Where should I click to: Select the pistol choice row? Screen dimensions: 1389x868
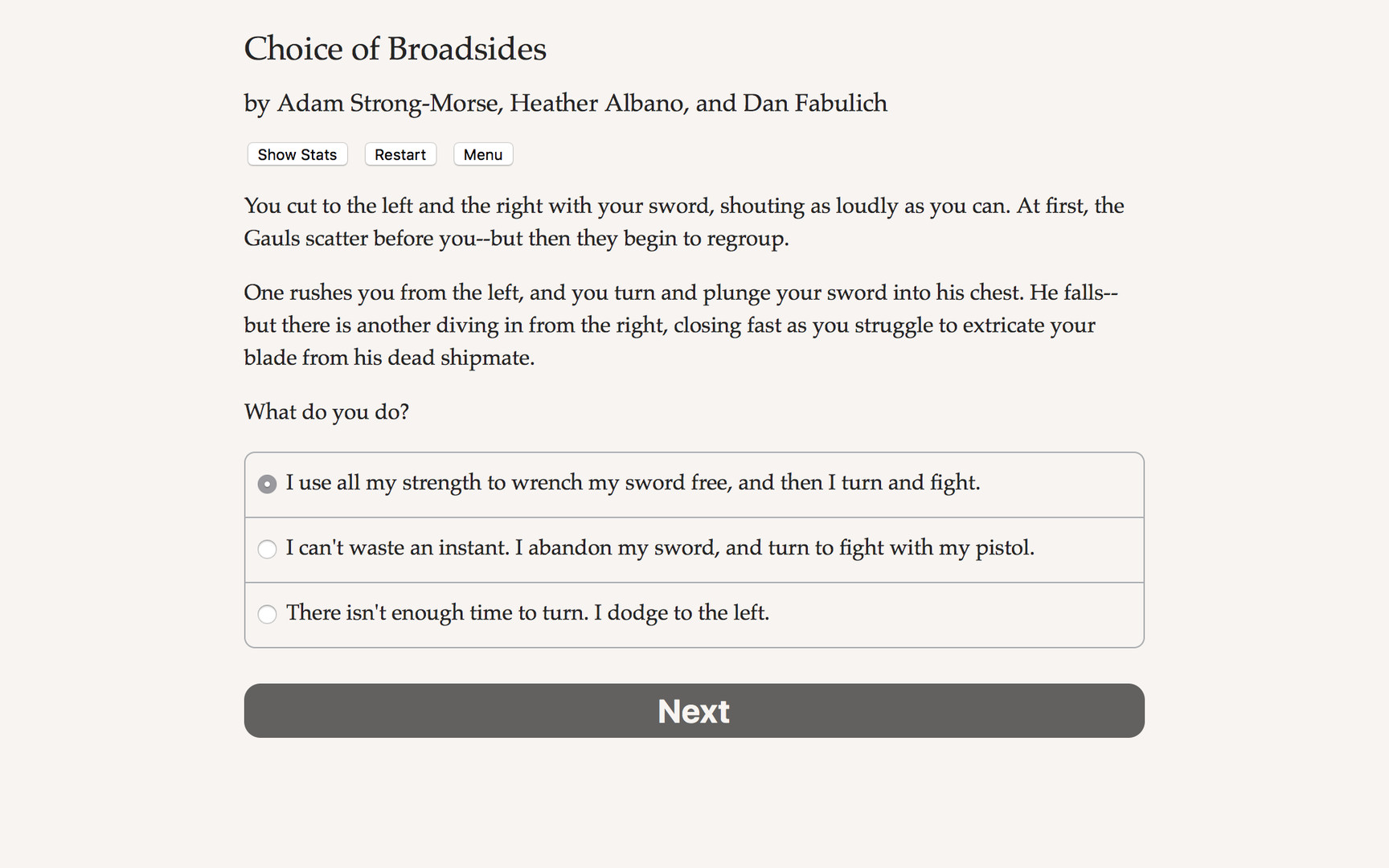[x=660, y=549]
